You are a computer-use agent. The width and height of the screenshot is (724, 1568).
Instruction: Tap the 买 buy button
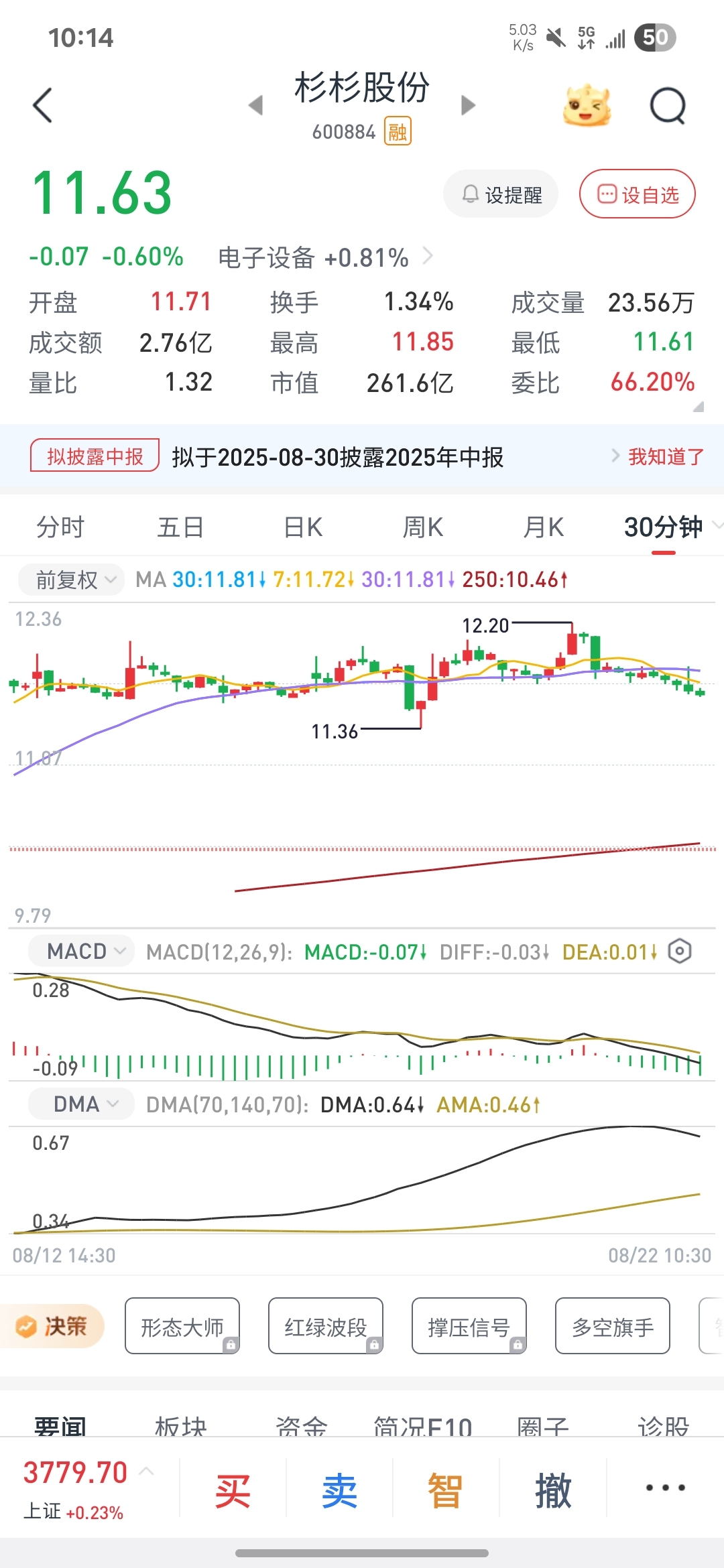click(x=233, y=1491)
